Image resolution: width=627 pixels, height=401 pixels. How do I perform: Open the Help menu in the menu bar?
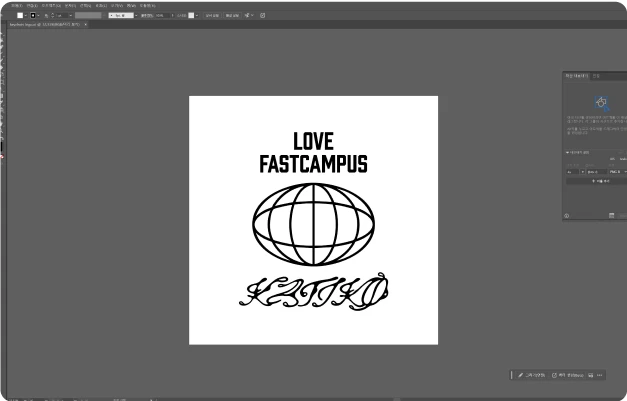pos(148,6)
